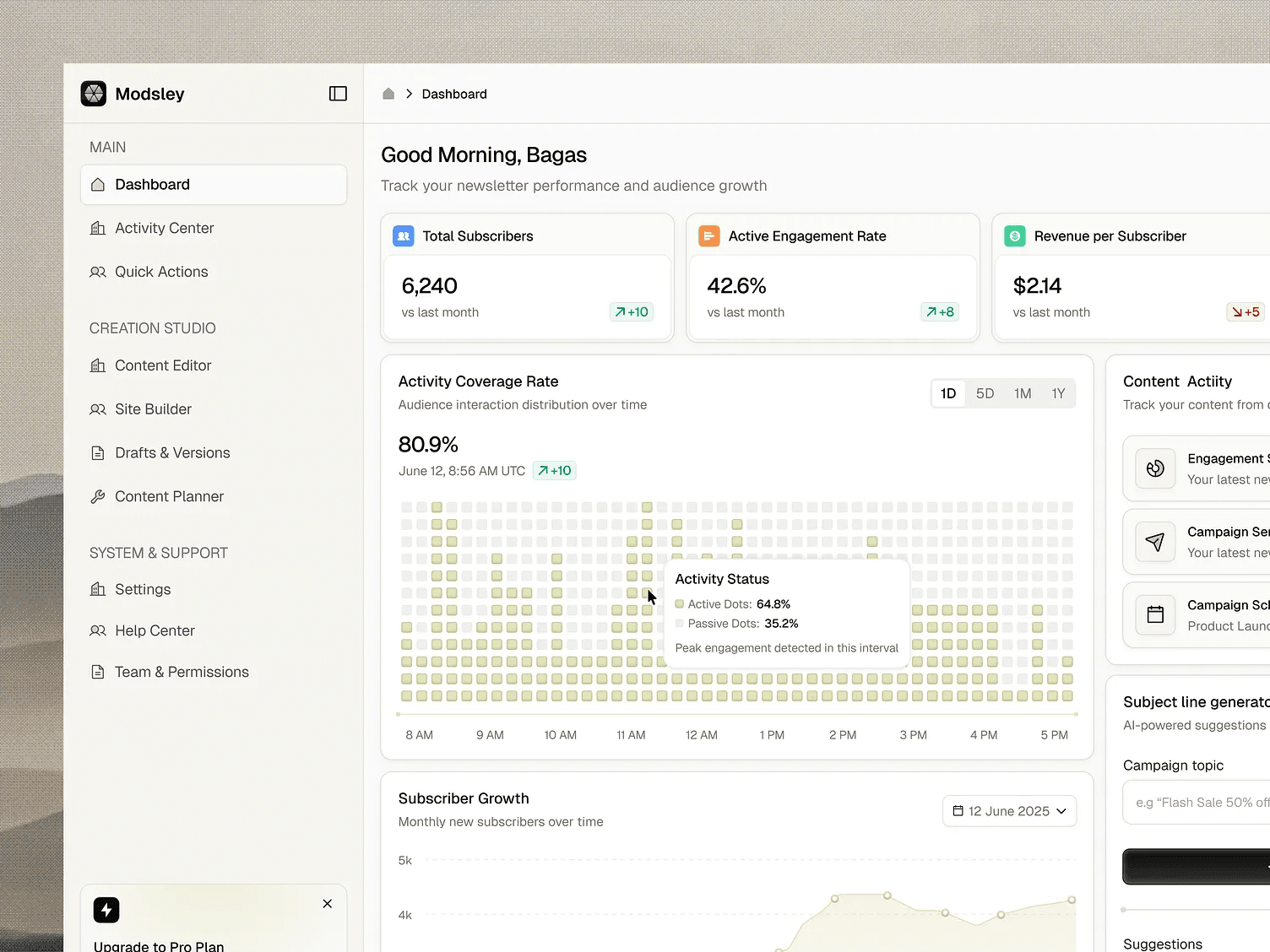This screenshot has width=1270, height=952.
Task: Go to Site Builder
Action: click(214, 409)
